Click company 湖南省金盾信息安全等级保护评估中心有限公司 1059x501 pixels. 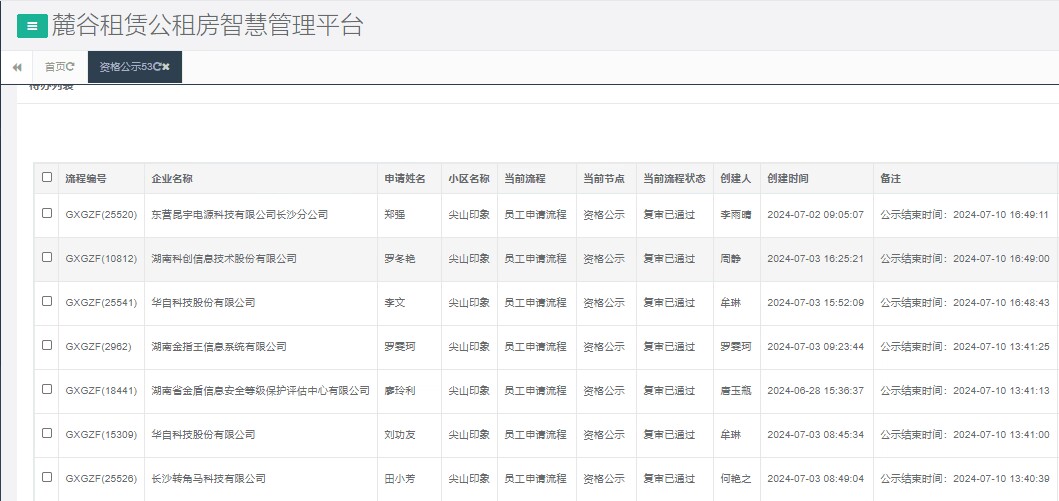(x=261, y=391)
